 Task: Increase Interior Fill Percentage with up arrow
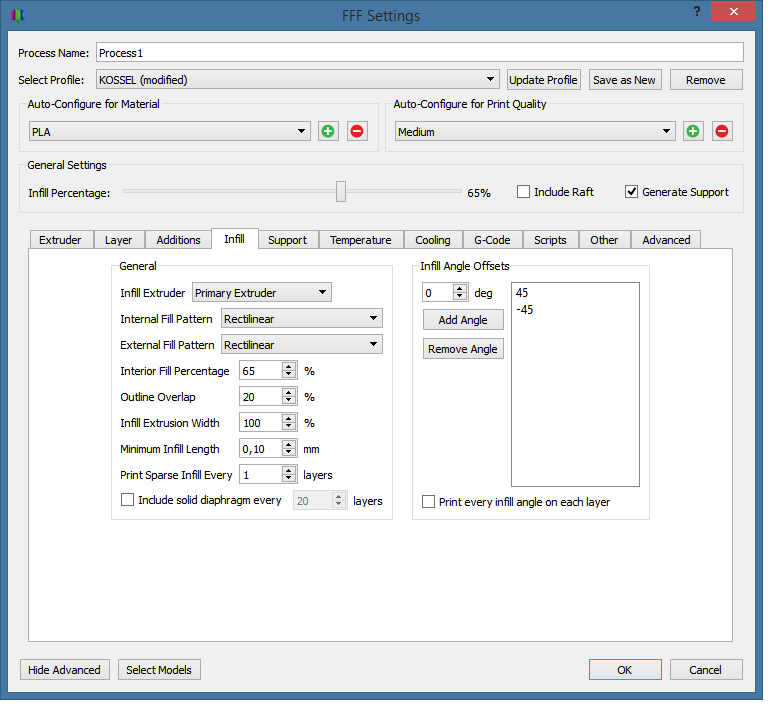point(289,366)
